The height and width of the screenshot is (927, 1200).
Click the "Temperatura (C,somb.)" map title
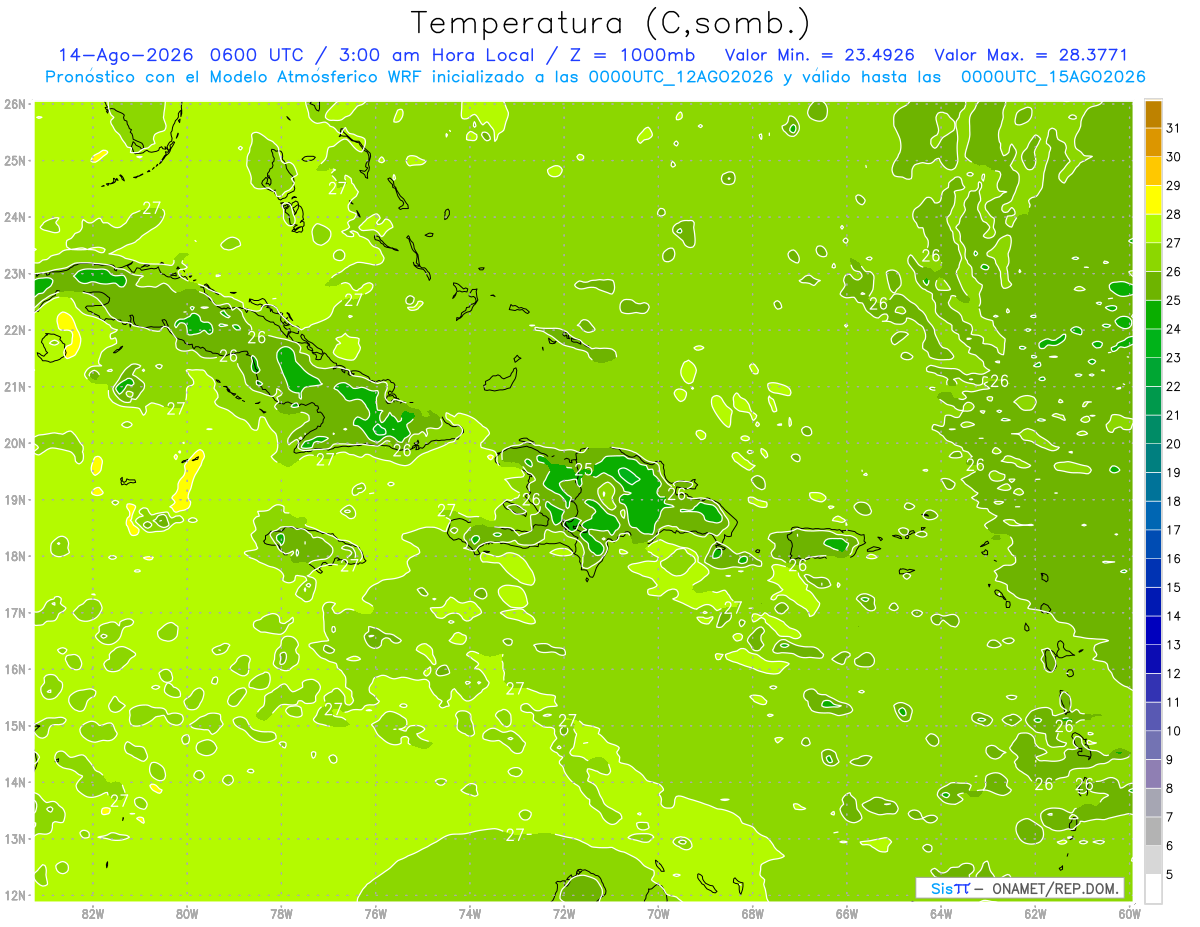(x=611, y=23)
